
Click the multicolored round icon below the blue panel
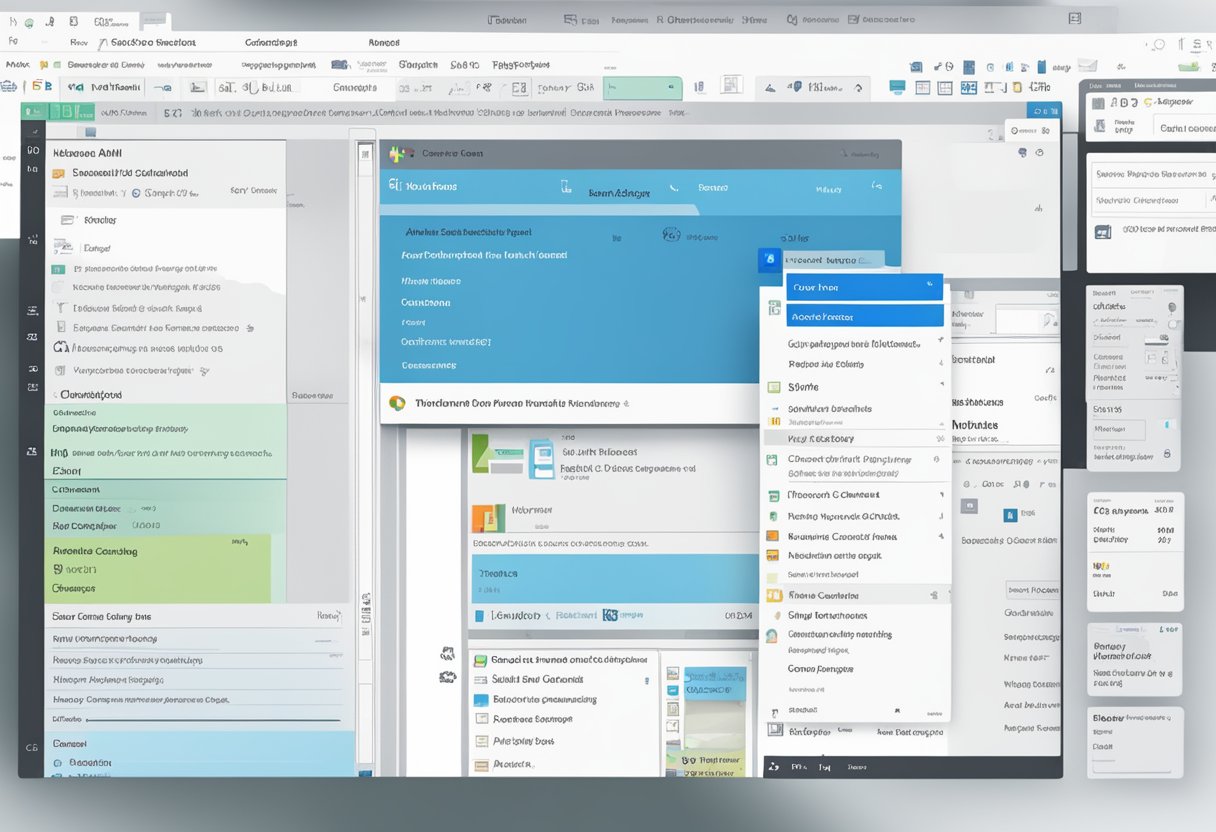[397, 404]
